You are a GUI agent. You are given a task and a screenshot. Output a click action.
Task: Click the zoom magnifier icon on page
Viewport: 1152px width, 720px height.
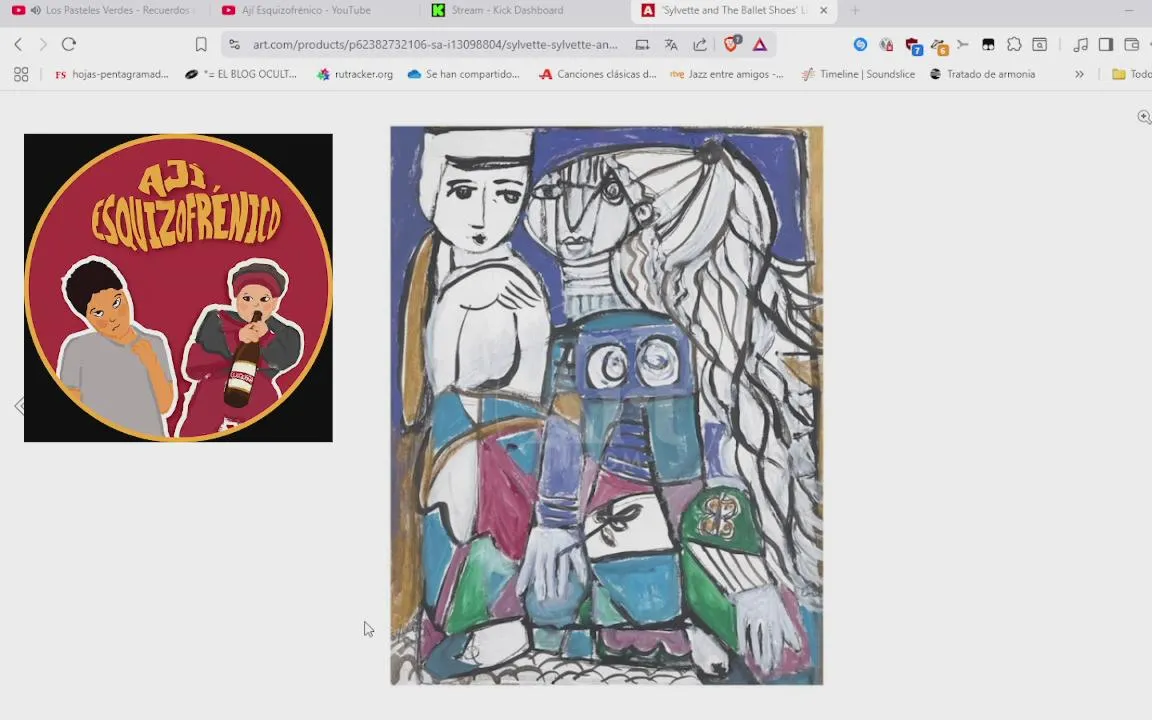pos(1144,117)
